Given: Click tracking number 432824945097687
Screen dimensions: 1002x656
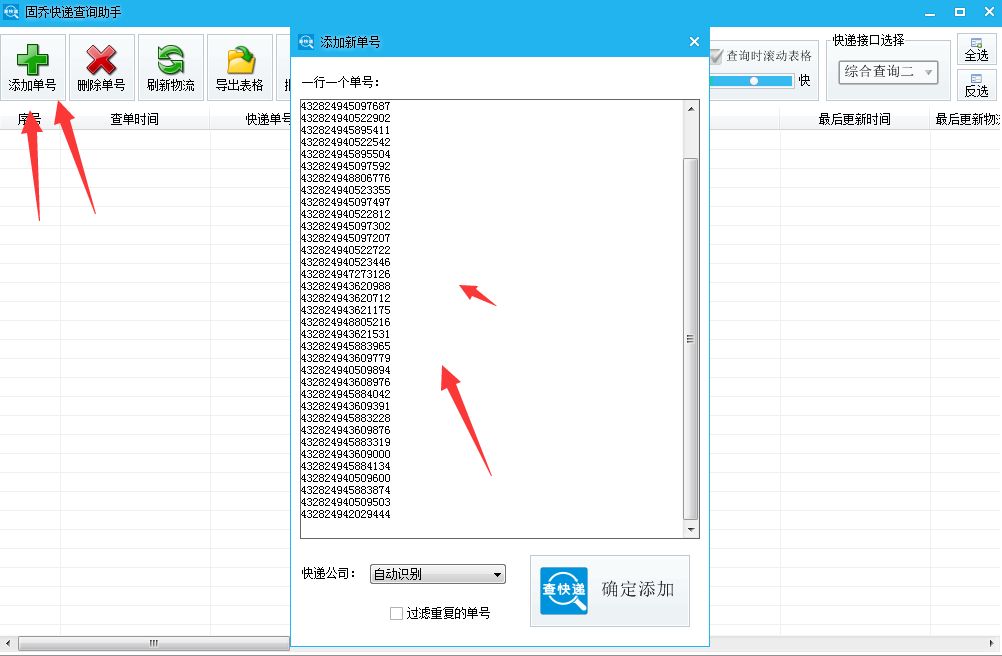Looking at the screenshot, I should [346, 106].
